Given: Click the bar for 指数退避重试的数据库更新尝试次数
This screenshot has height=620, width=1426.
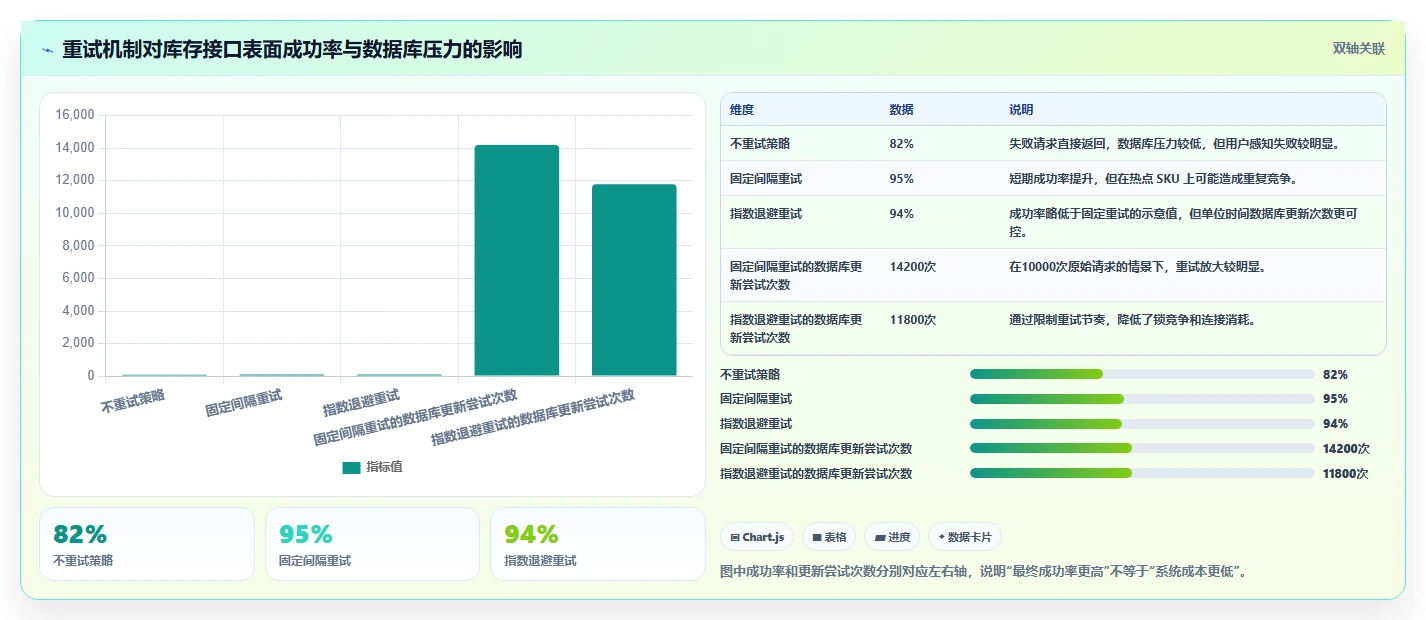Looking at the screenshot, I should coord(634,280).
